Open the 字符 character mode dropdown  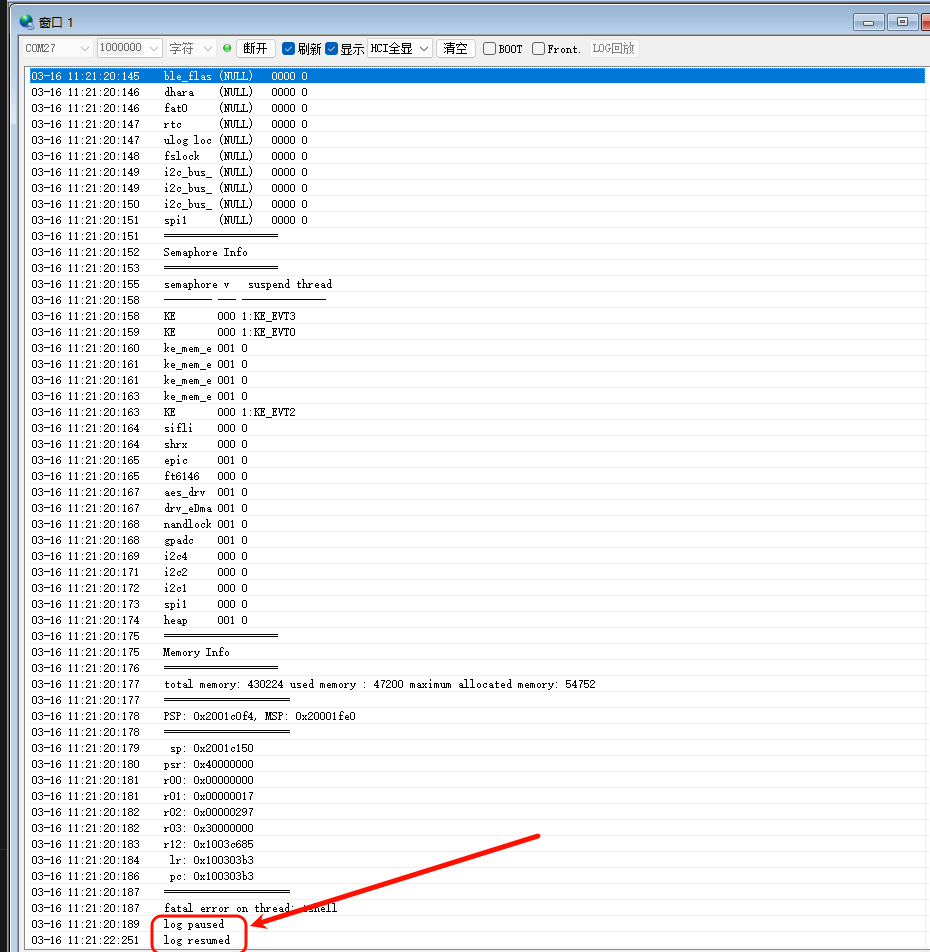(191, 48)
